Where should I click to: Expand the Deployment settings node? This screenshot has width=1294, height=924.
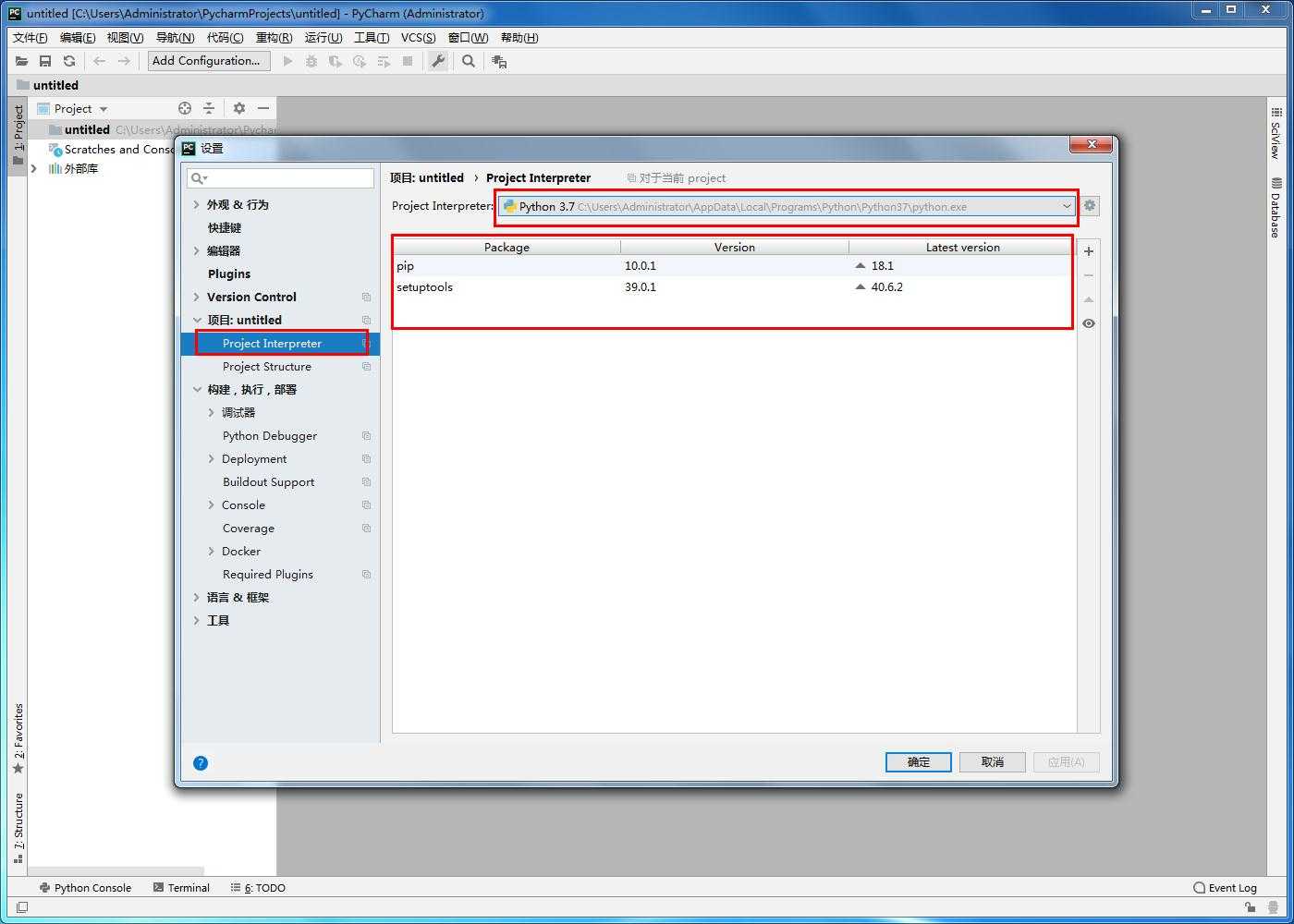[211, 458]
